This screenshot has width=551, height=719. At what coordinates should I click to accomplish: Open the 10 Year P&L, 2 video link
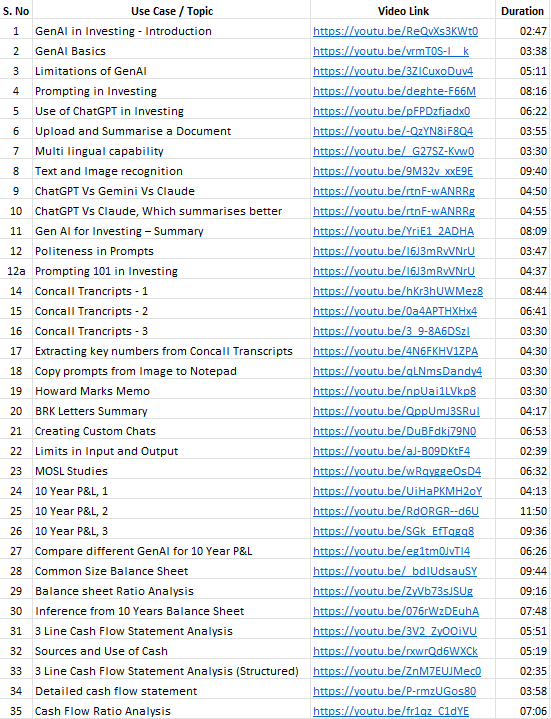(x=396, y=511)
